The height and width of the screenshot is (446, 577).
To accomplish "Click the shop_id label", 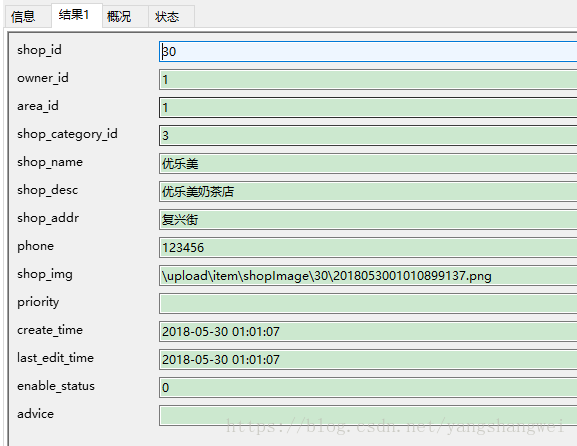I will coord(39,50).
